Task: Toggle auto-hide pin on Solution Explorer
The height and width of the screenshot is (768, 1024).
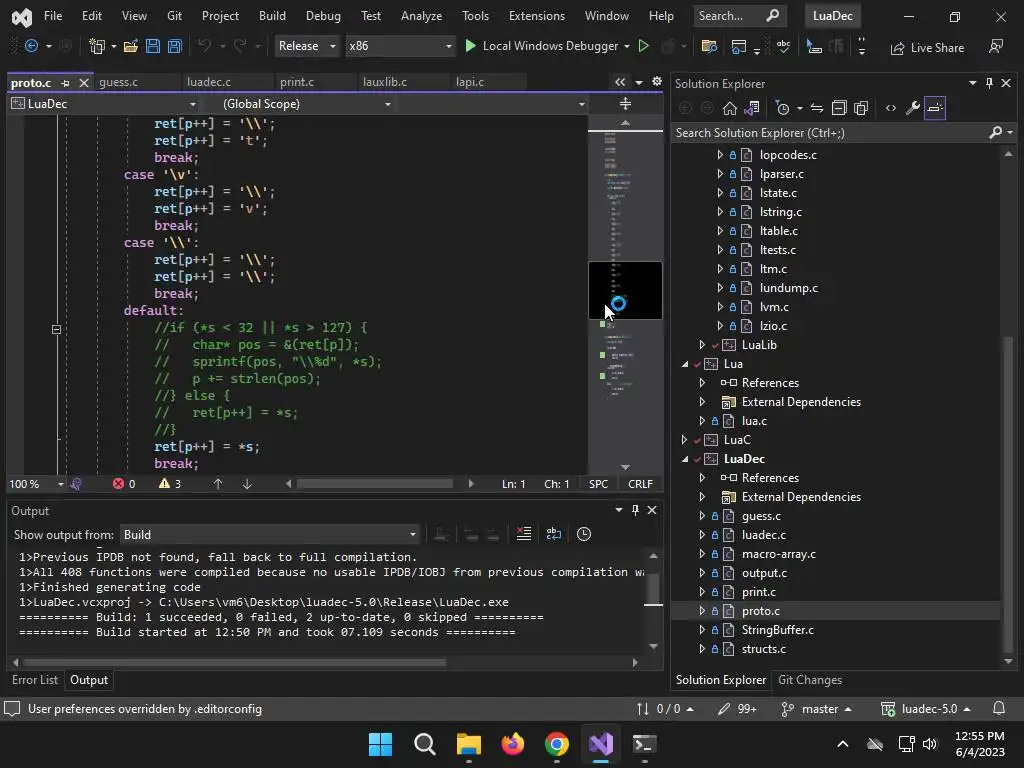Action: point(989,83)
